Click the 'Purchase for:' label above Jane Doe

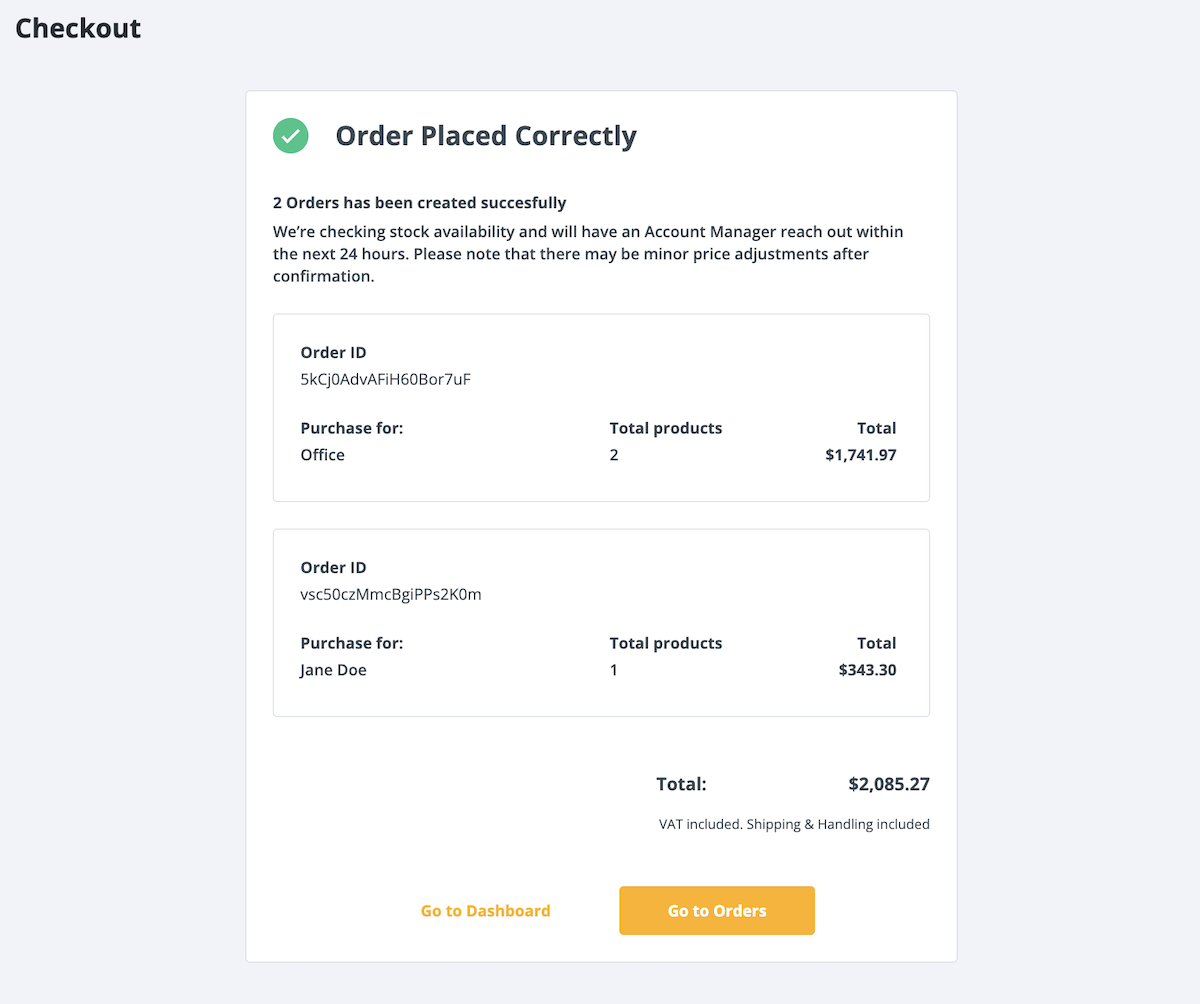point(351,643)
